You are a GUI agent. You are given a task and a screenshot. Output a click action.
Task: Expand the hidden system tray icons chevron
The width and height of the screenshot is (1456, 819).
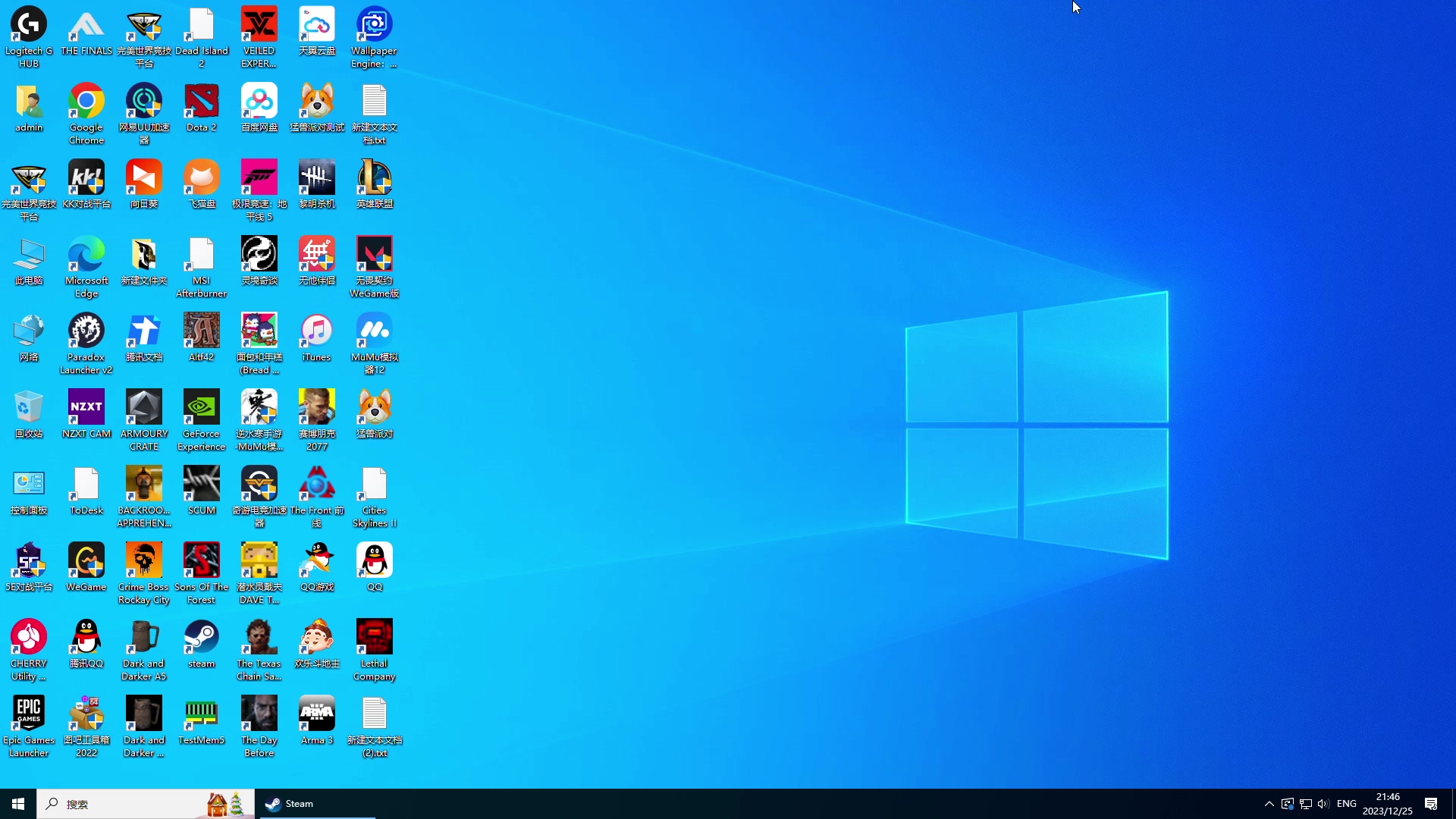click(x=1269, y=804)
